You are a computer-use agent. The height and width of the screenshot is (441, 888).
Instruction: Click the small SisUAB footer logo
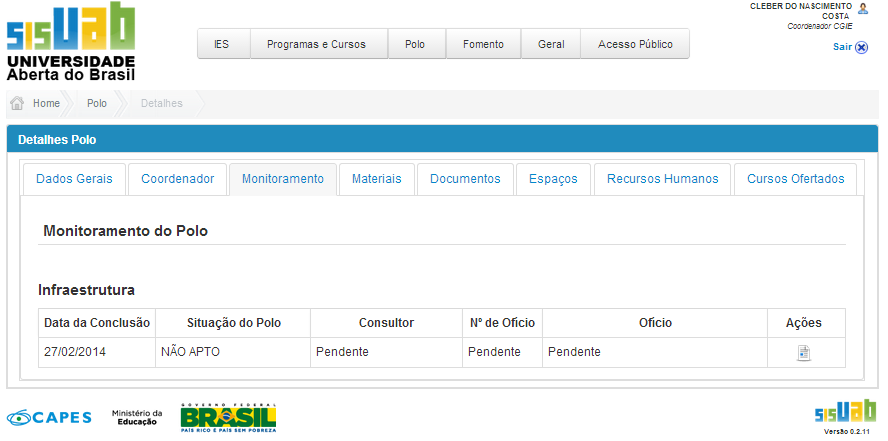click(x=846, y=412)
